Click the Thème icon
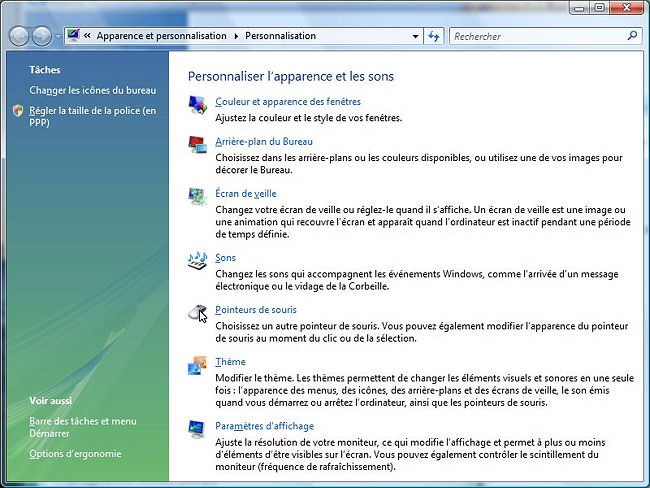The image size is (650, 488). click(x=198, y=366)
